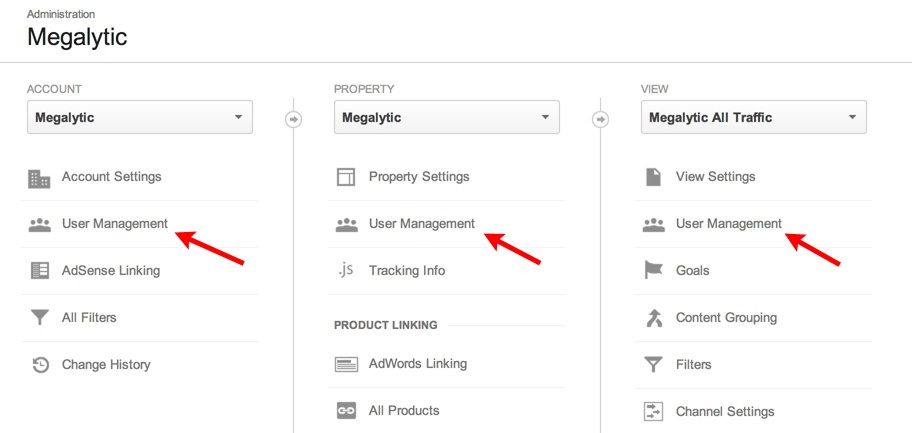Click the Property Settings window icon
Viewport: 912px width, 433px height.
coord(346,178)
